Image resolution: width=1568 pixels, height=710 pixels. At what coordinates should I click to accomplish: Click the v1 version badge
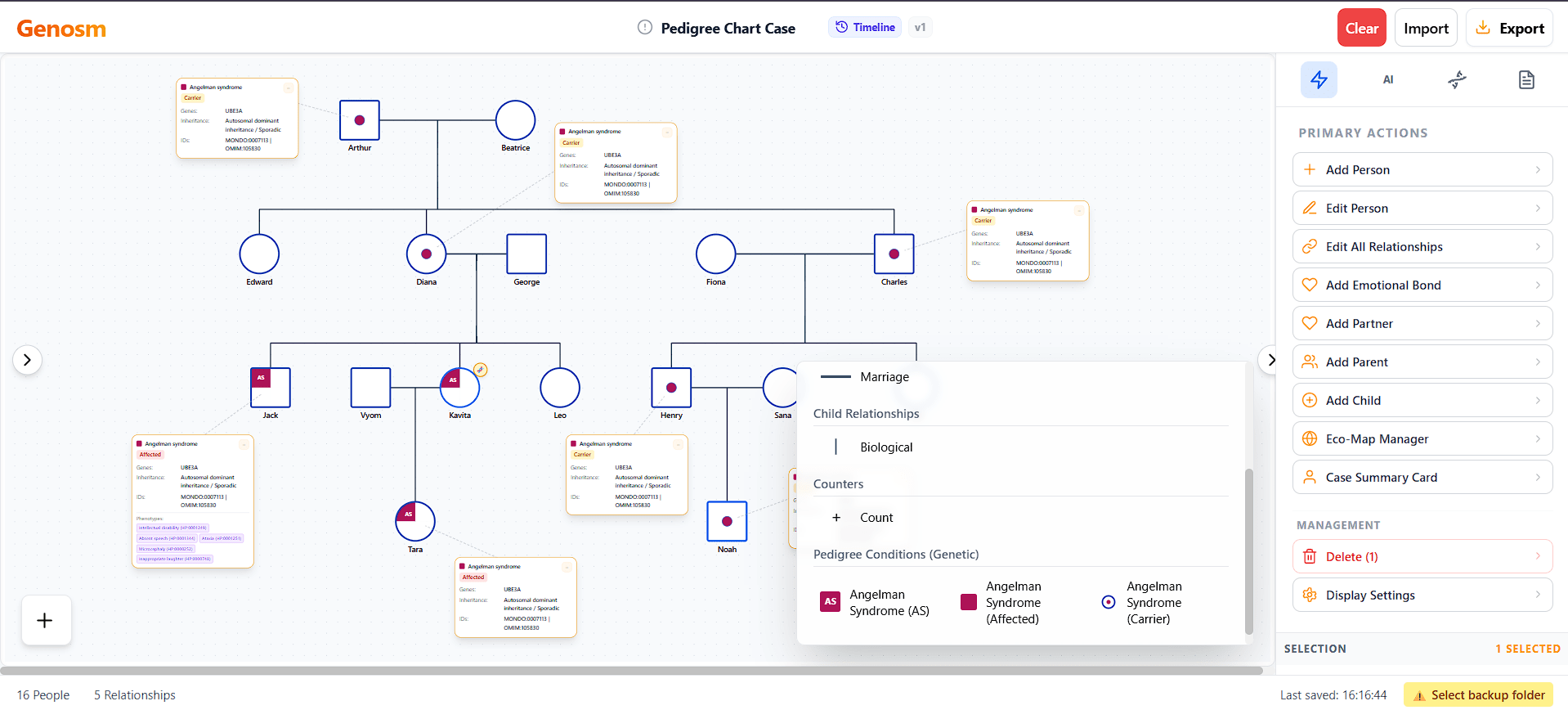[920, 27]
